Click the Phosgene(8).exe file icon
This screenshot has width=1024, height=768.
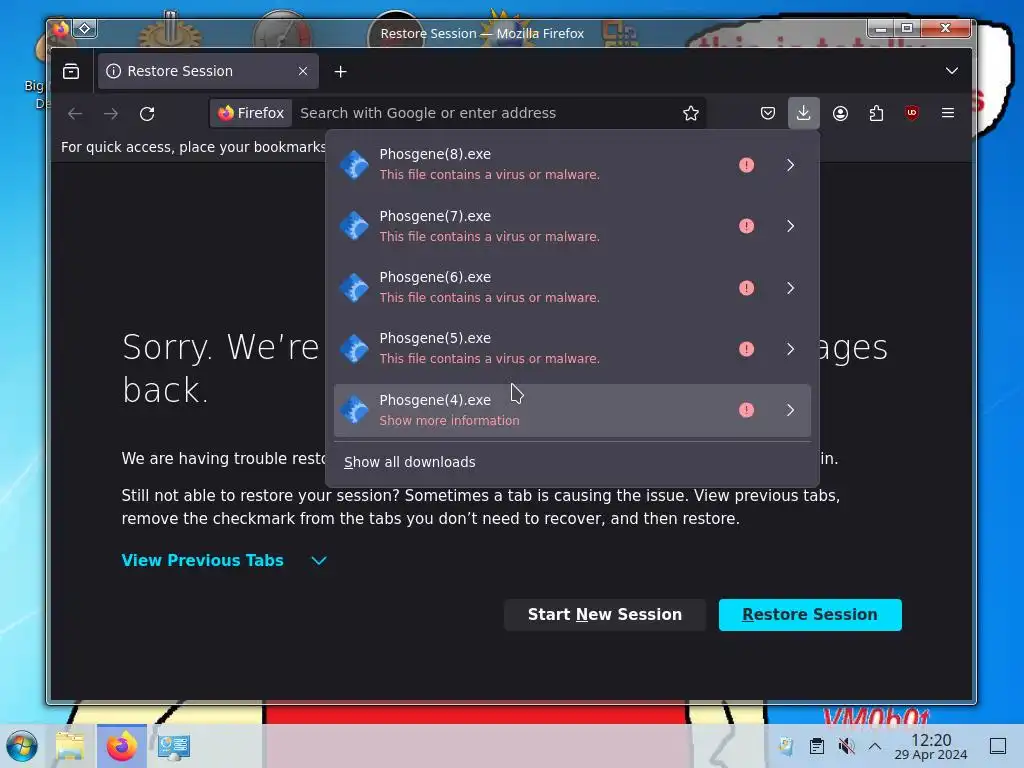[355, 165]
